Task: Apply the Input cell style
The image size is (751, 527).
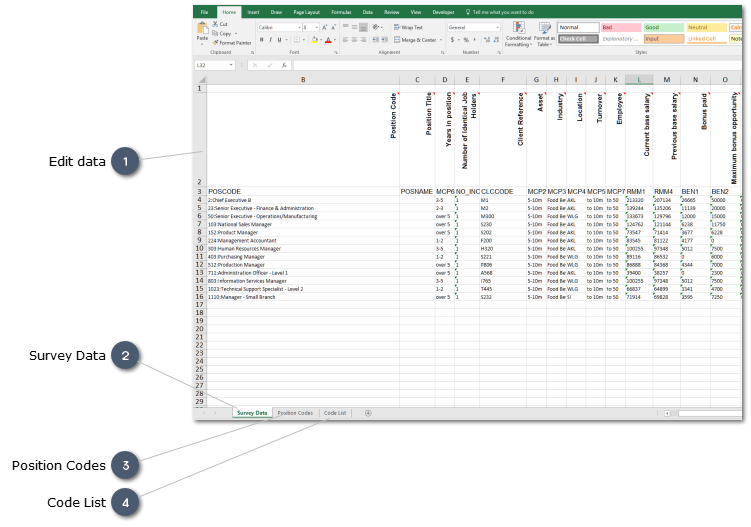Action: coord(664,39)
